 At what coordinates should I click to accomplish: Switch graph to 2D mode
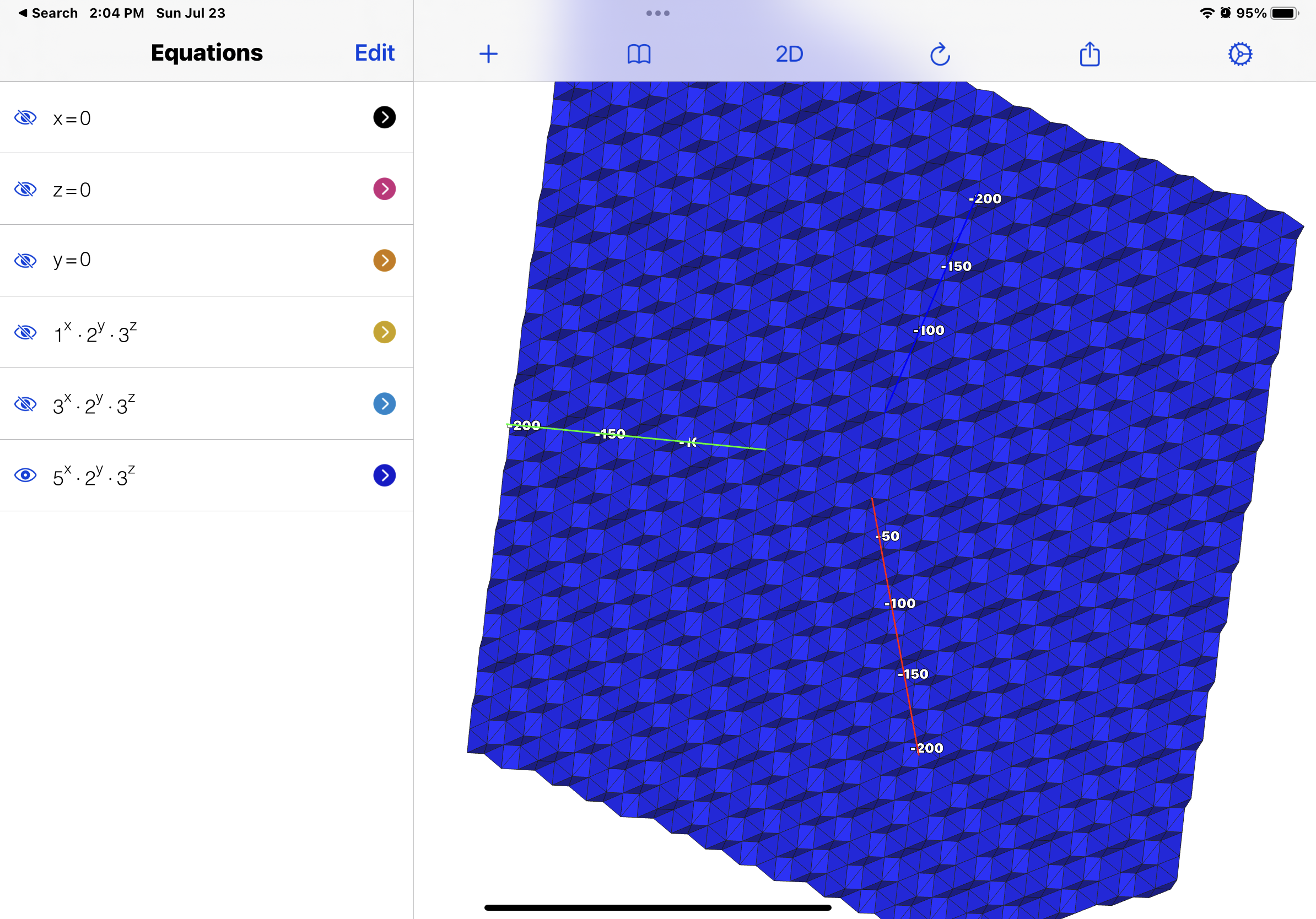click(789, 54)
